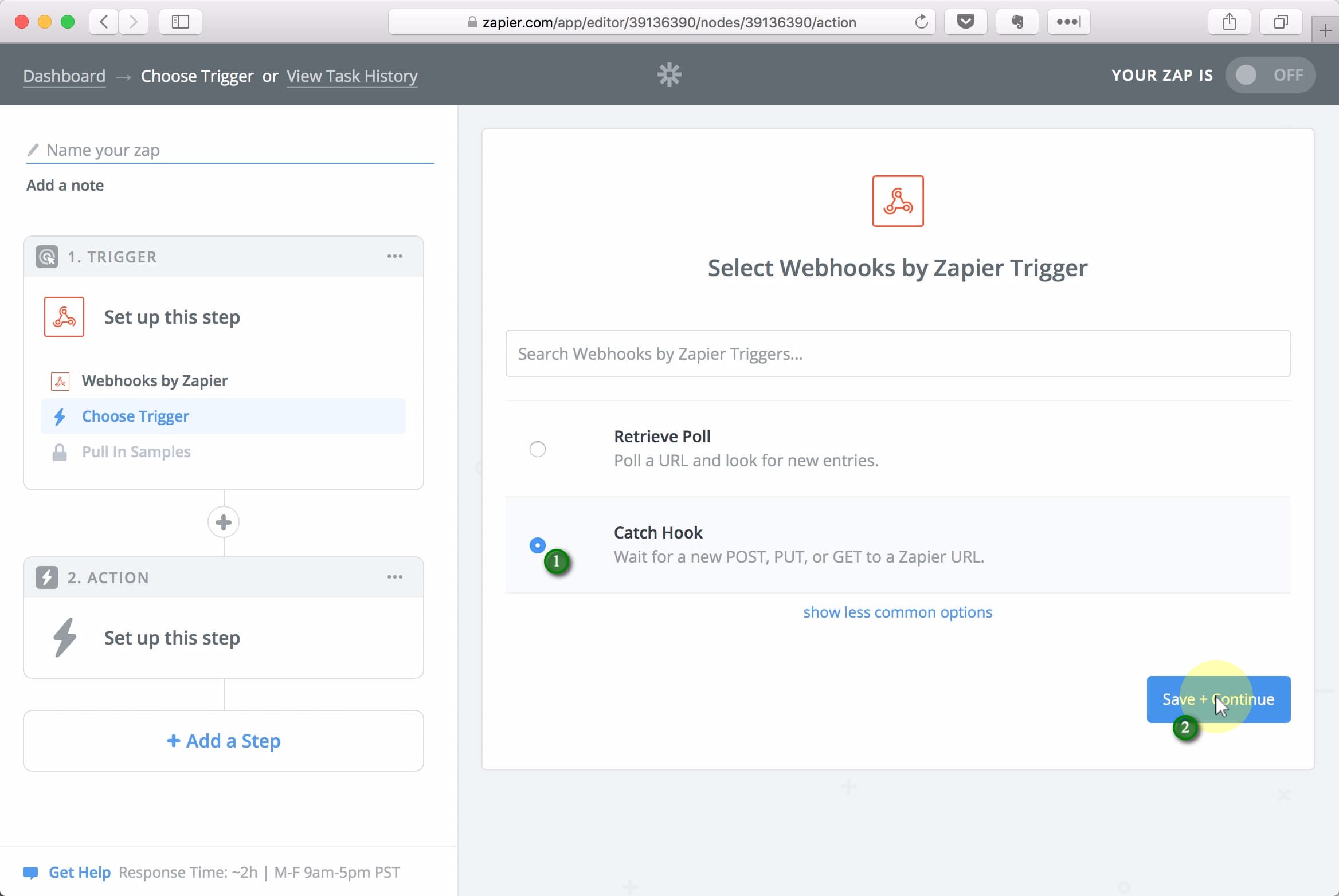The width and height of the screenshot is (1339, 896).
Task: Reload the page with the refresh icon
Action: pos(921,22)
